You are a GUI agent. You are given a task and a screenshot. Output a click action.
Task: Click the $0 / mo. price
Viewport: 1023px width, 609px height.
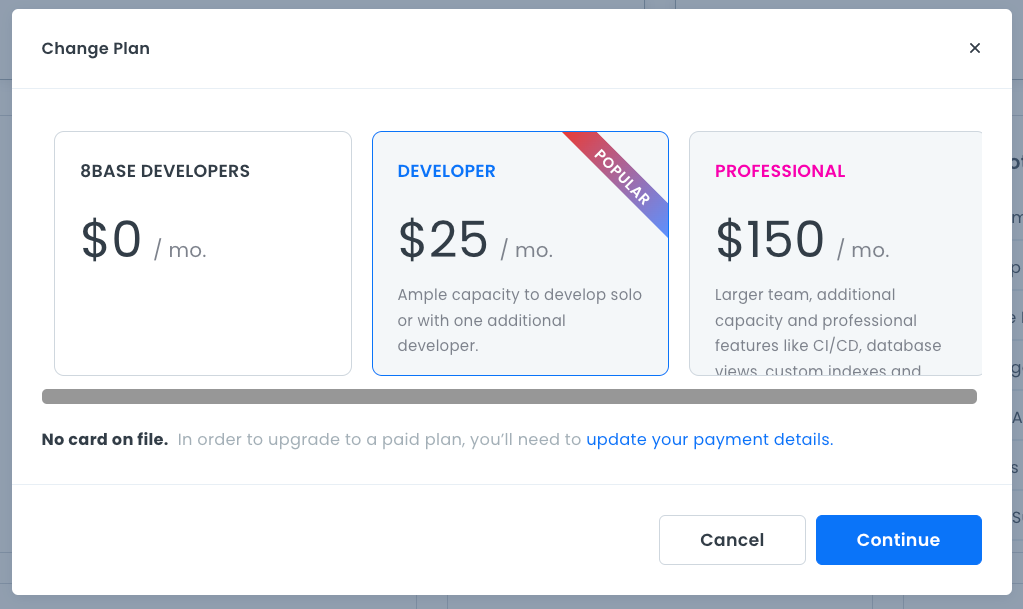point(143,242)
